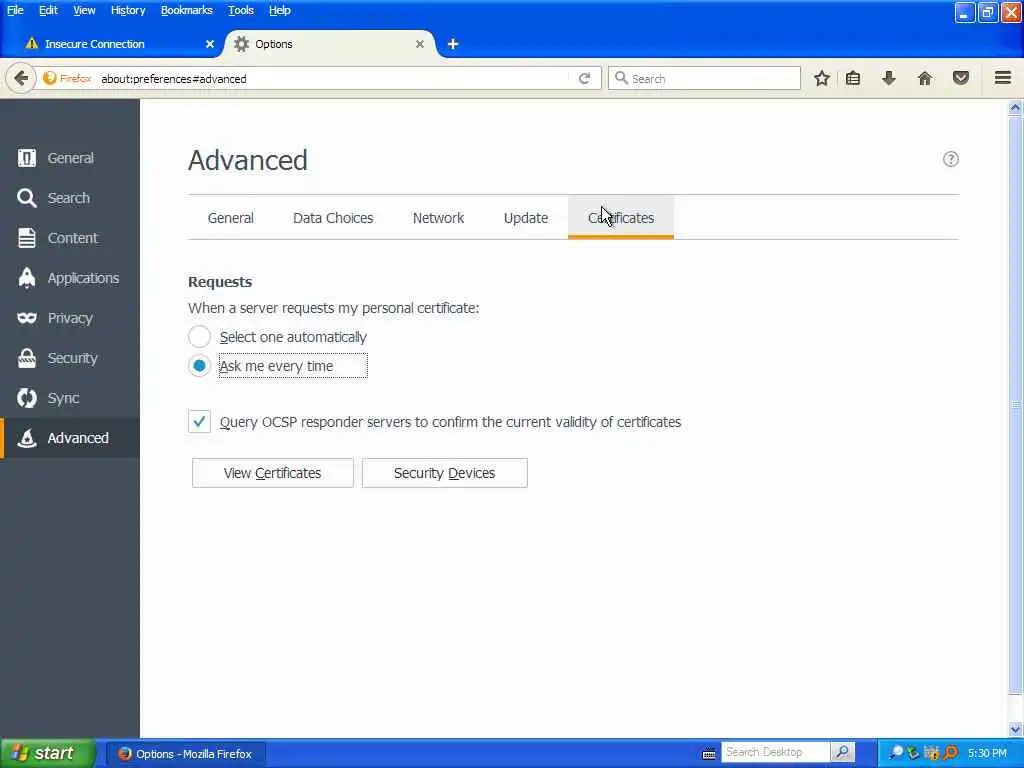This screenshot has width=1024, height=768.
Task: Click the Firefox identity icon in address bar
Action: (67, 78)
